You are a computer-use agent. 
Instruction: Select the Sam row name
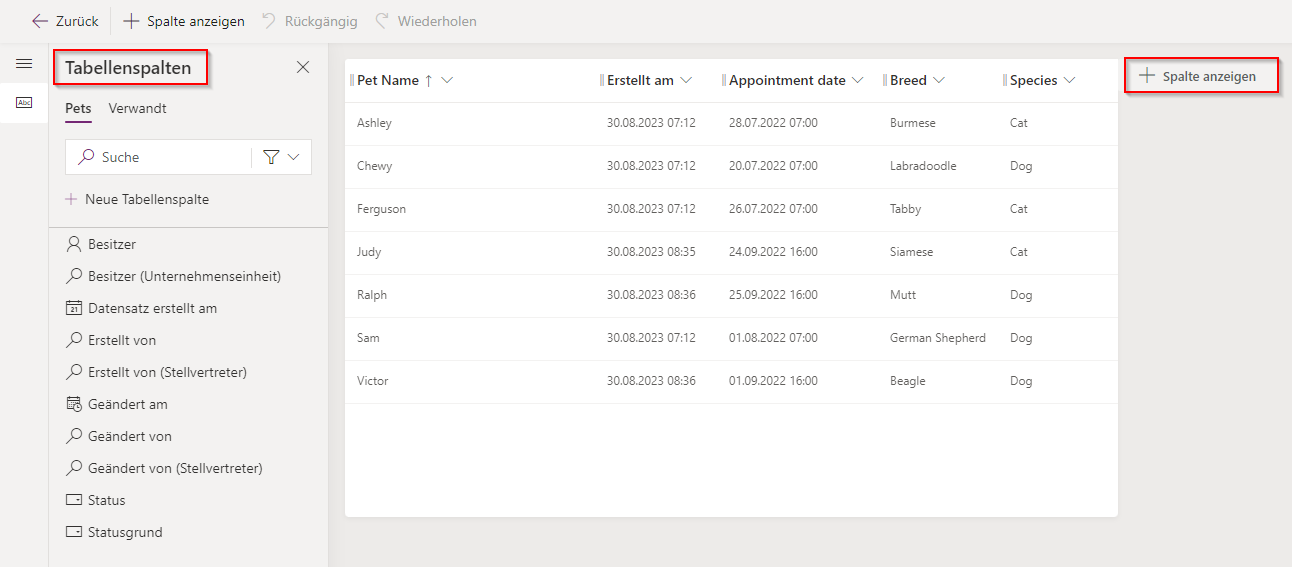pos(368,338)
